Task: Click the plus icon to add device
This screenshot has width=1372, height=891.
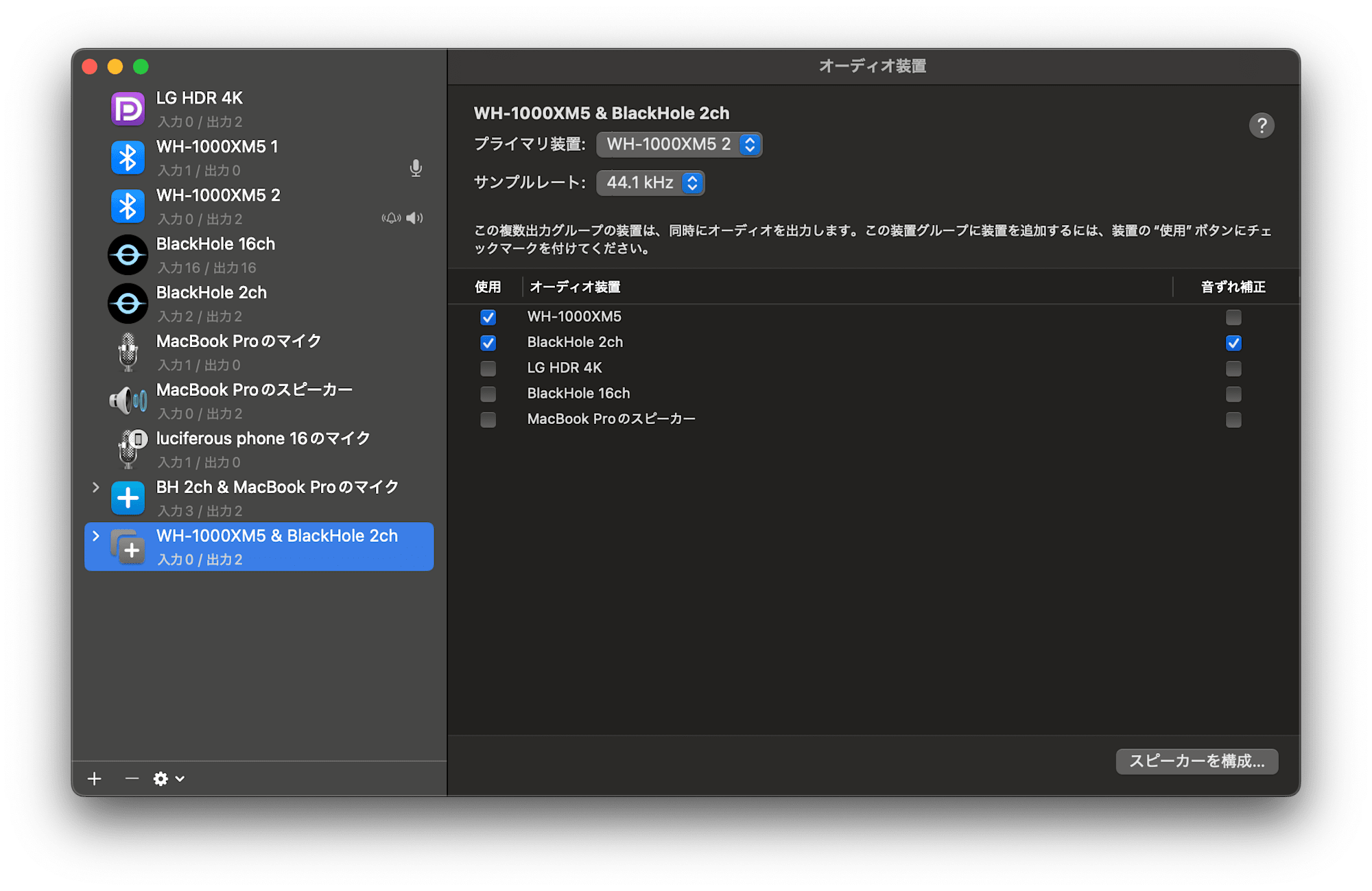Action: (x=95, y=779)
